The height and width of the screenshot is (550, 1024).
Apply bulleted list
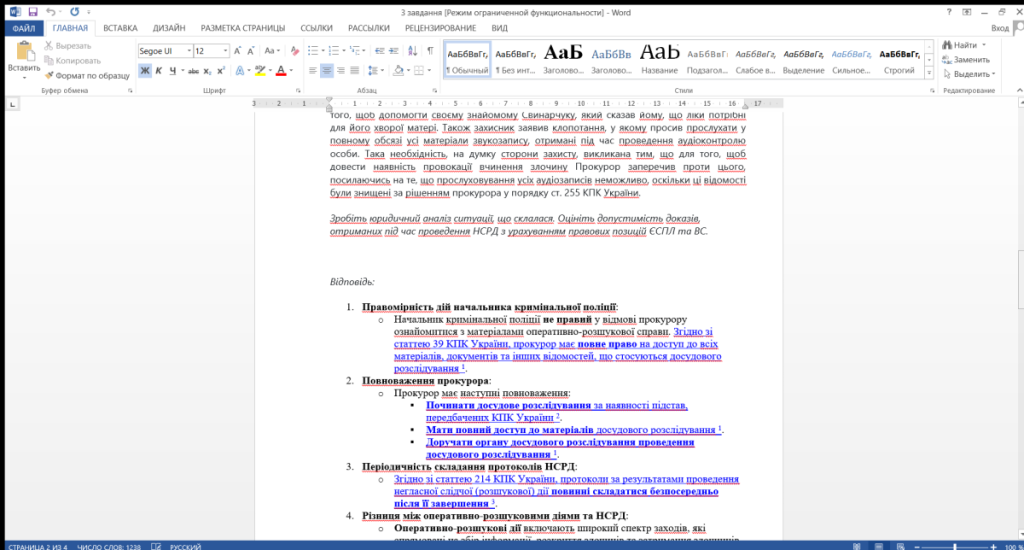[313, 51]
